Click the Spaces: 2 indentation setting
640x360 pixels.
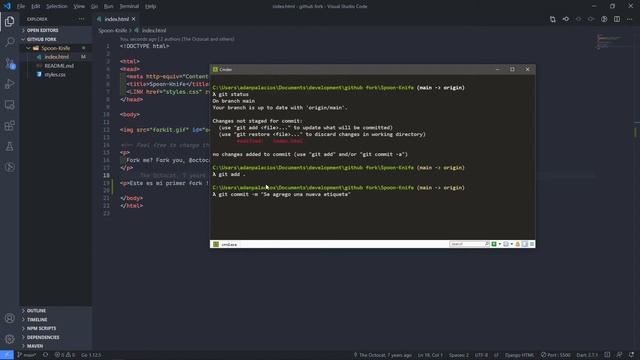click(459, 355)
